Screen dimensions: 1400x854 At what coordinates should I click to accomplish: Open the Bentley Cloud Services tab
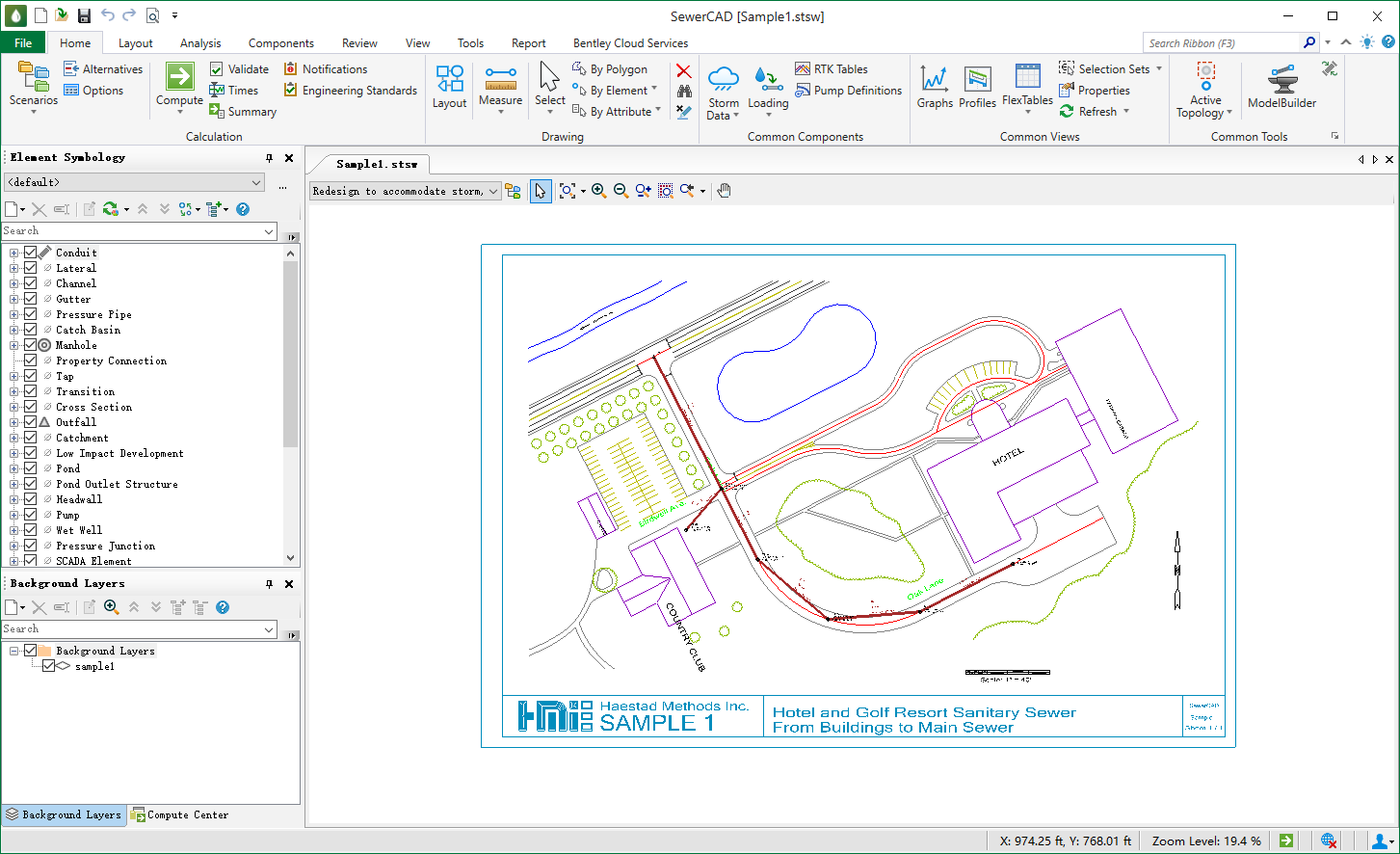[x=629, y=42]
